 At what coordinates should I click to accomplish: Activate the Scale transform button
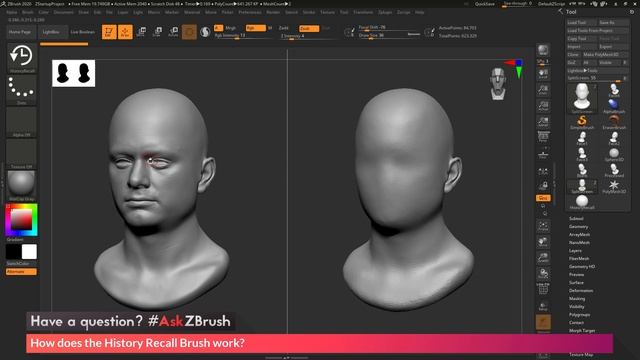pyautogui.click(x=157, y=32)
